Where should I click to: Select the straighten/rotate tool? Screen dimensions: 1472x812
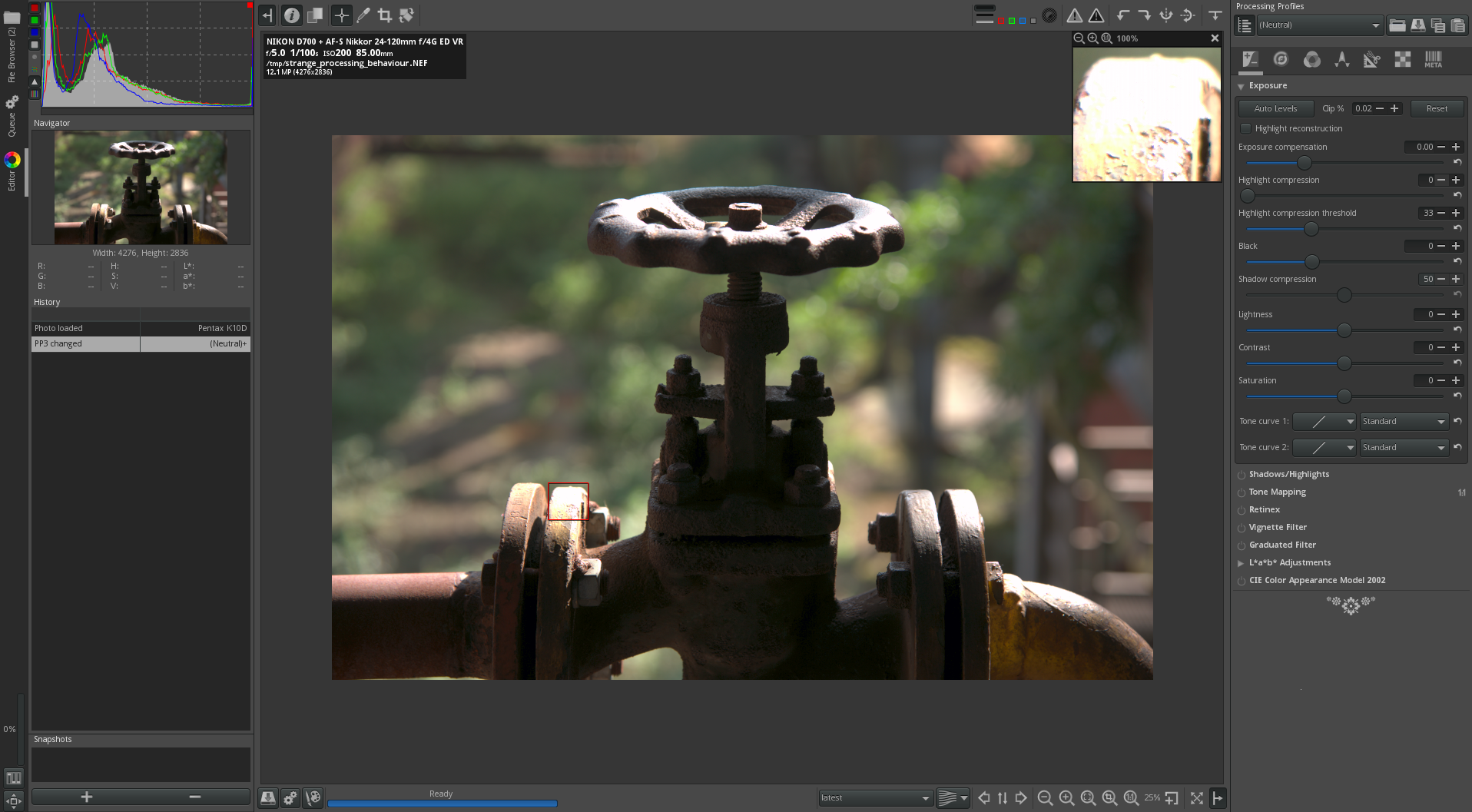(406, 15)
